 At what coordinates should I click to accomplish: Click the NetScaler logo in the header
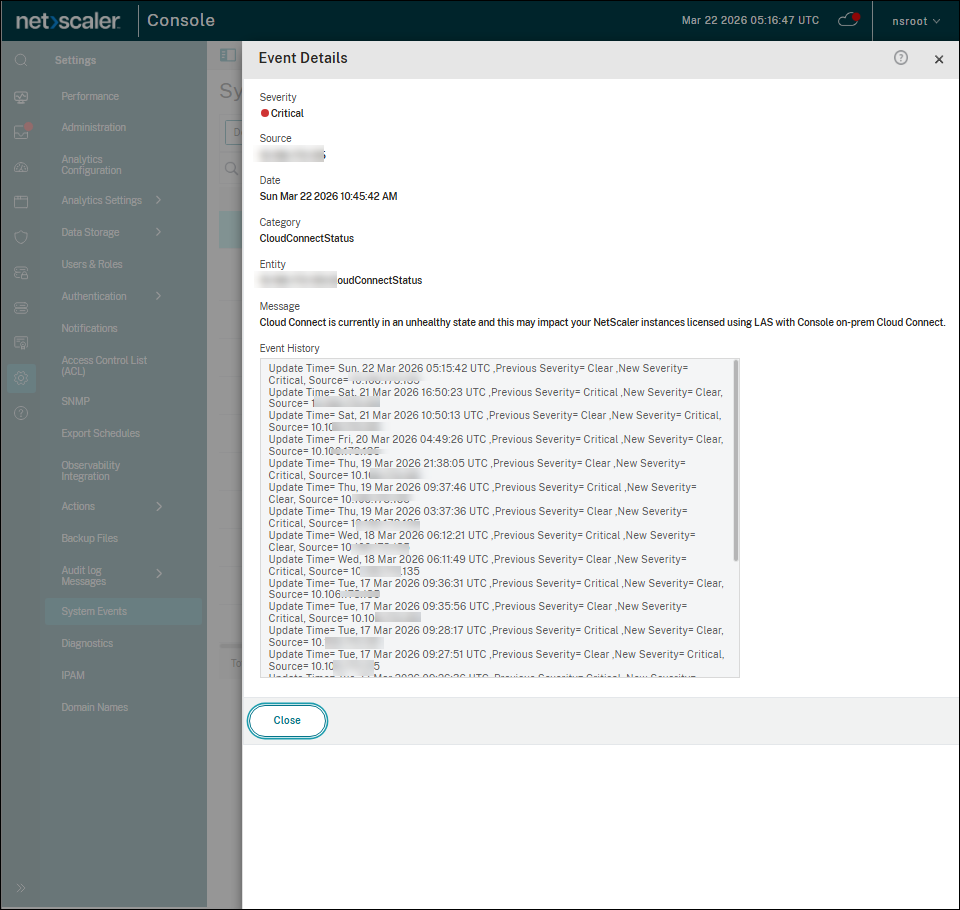[x=65, y=19]
